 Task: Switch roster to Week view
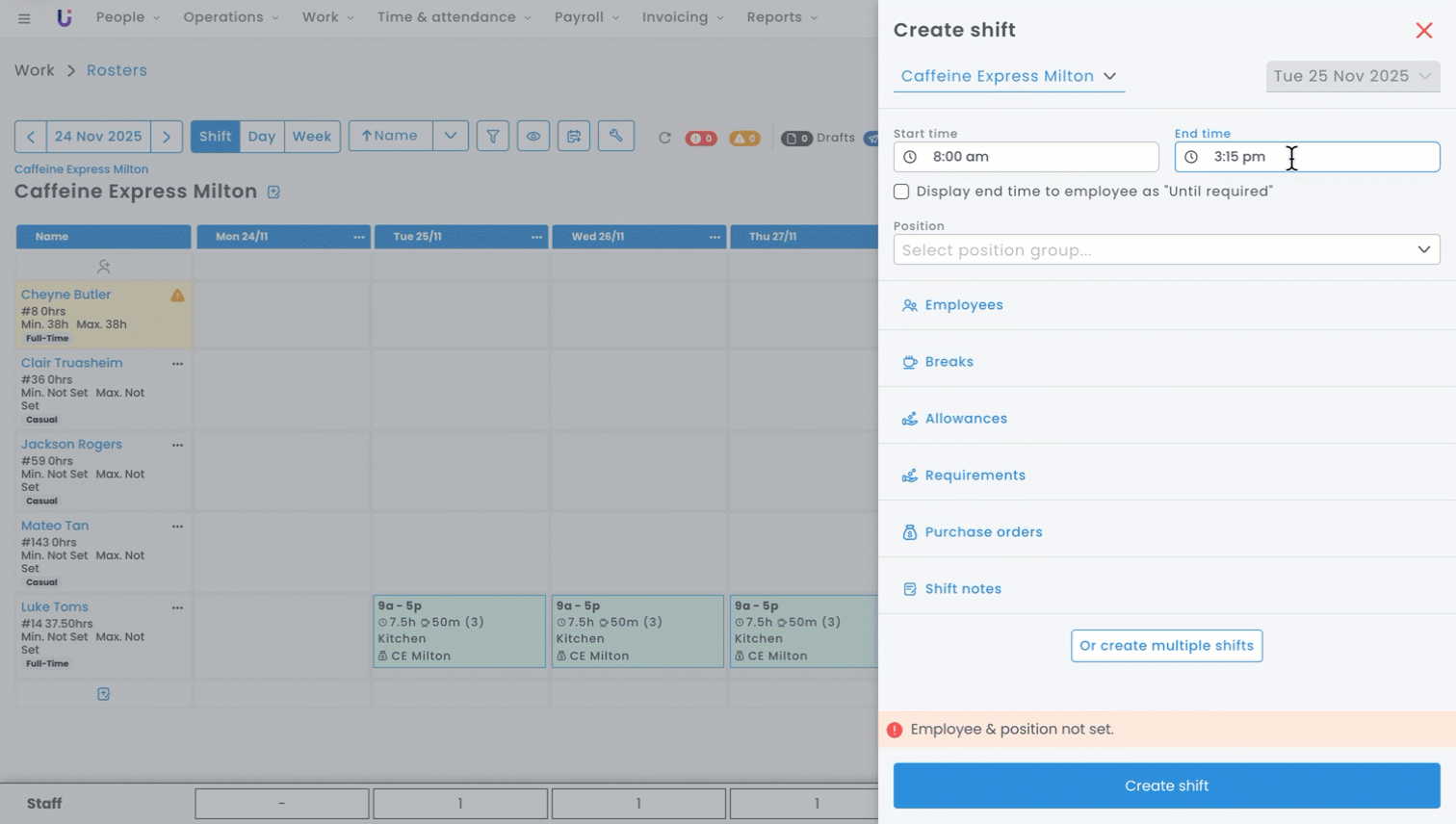point(311,137)
